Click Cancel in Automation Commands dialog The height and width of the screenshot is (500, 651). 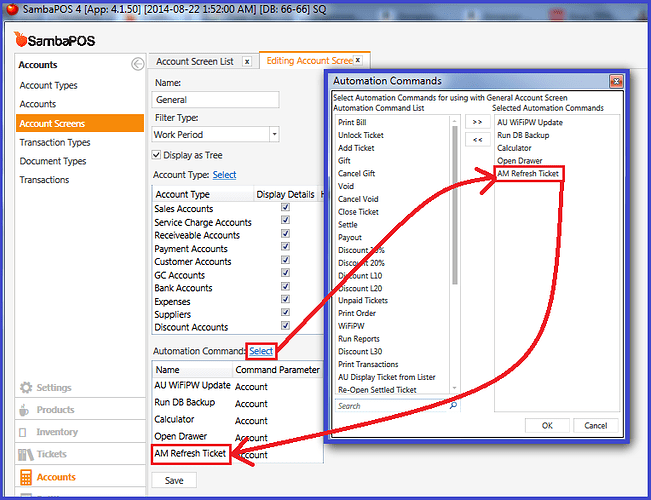(x=596, y=426)
